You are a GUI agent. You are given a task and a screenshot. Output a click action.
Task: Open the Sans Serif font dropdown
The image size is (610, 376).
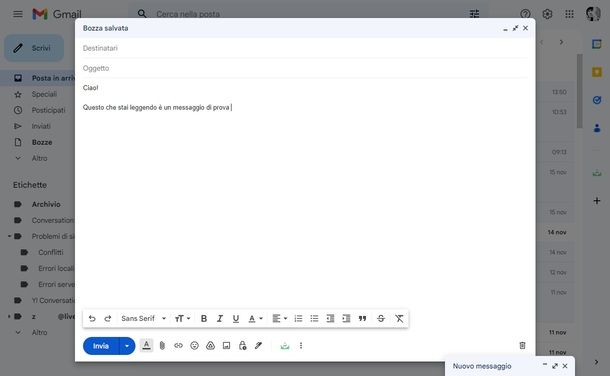coord(143,318)
